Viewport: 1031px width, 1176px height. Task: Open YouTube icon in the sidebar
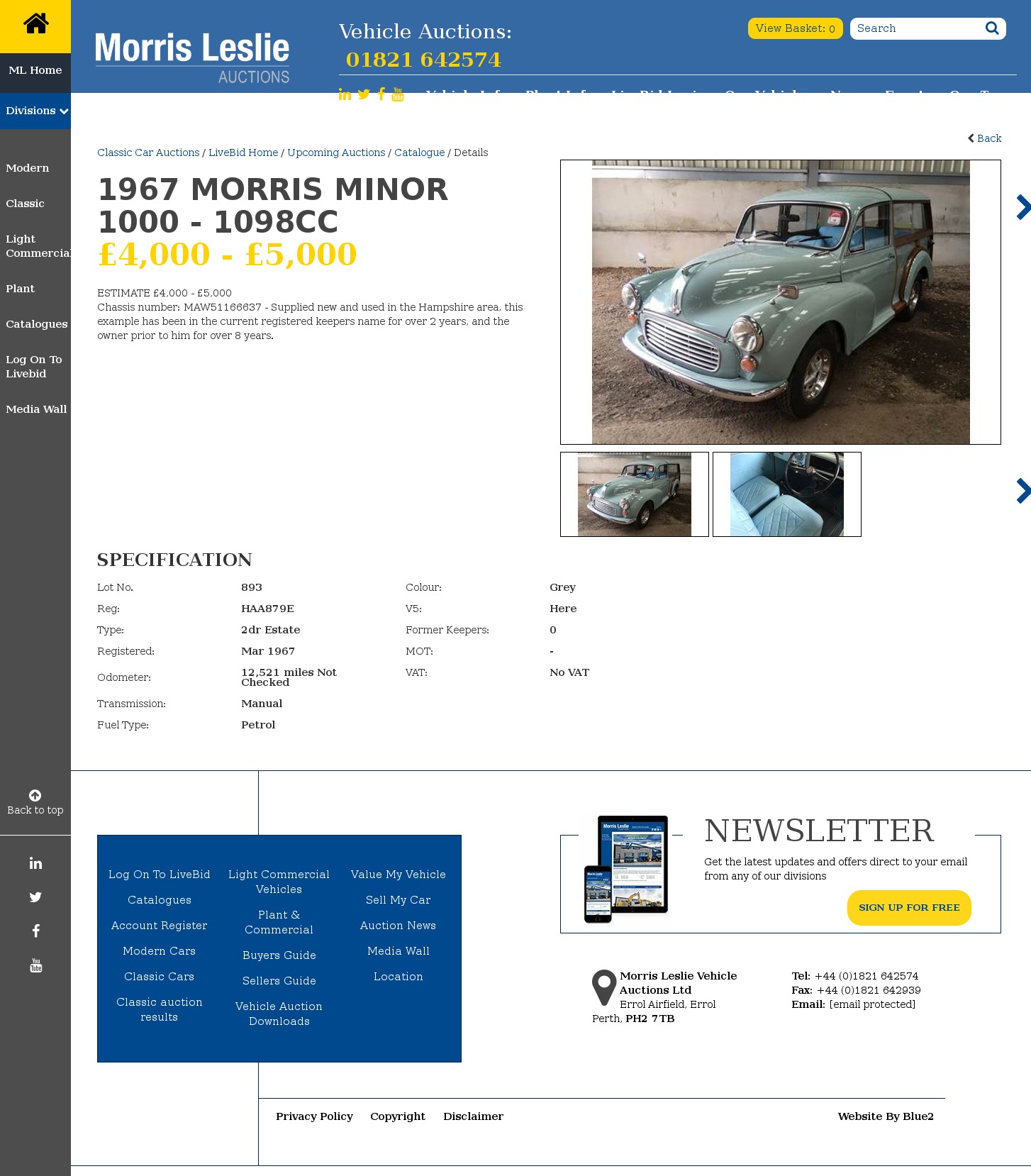pos(35,965)
